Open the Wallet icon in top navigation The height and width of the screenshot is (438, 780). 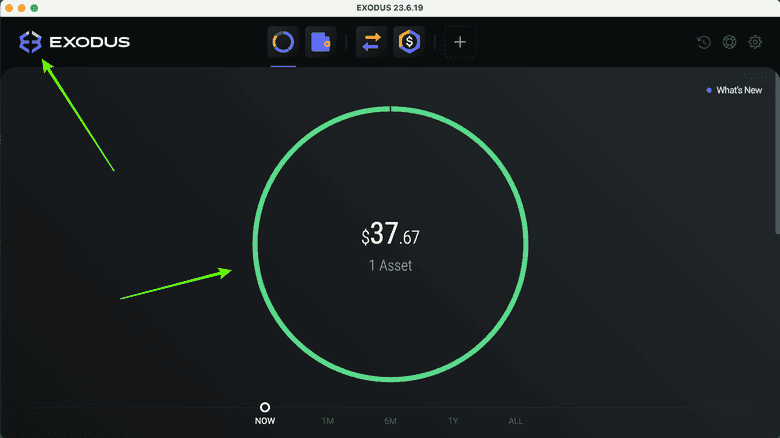(321, 42)
